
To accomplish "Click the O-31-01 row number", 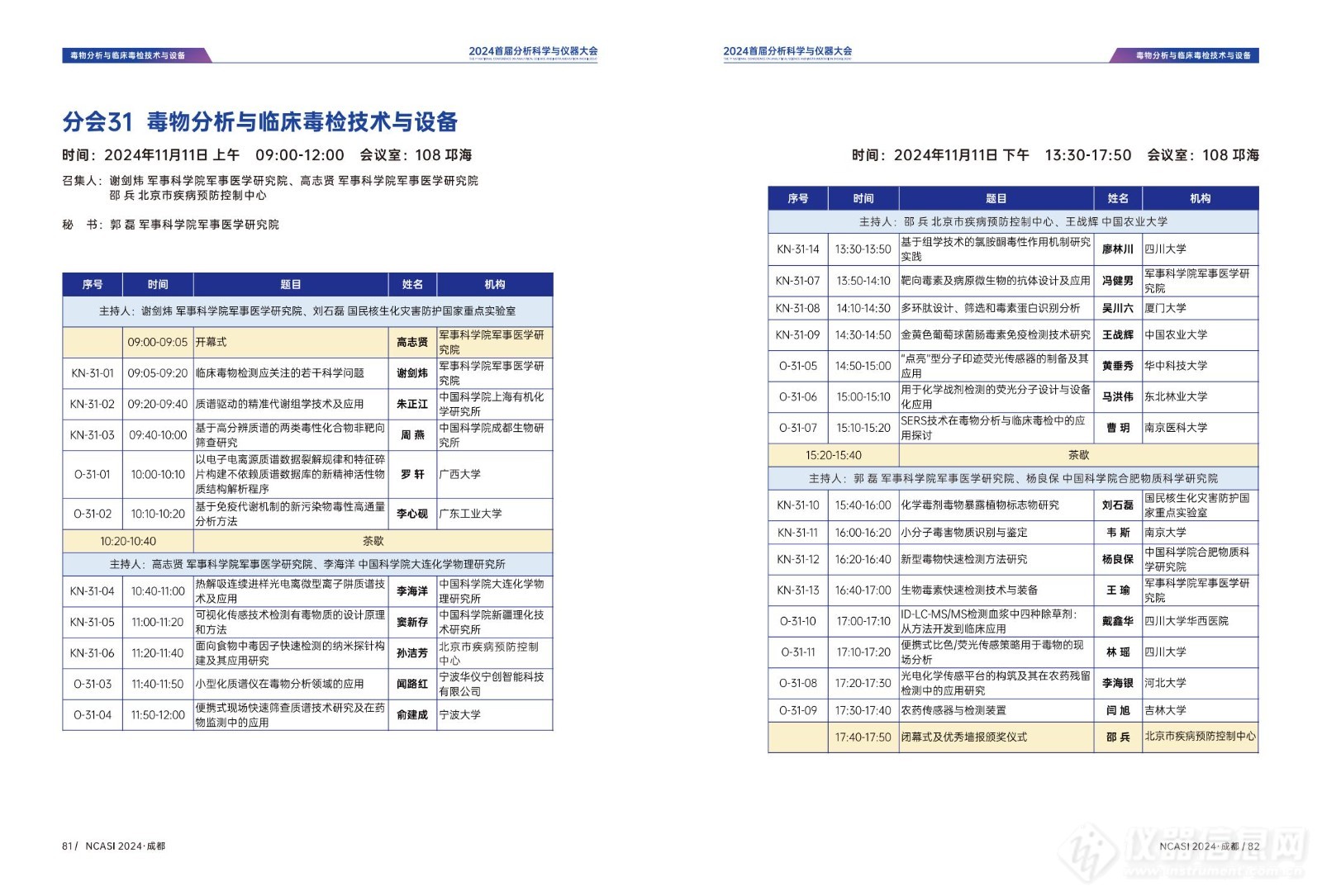I will [93, 475].
